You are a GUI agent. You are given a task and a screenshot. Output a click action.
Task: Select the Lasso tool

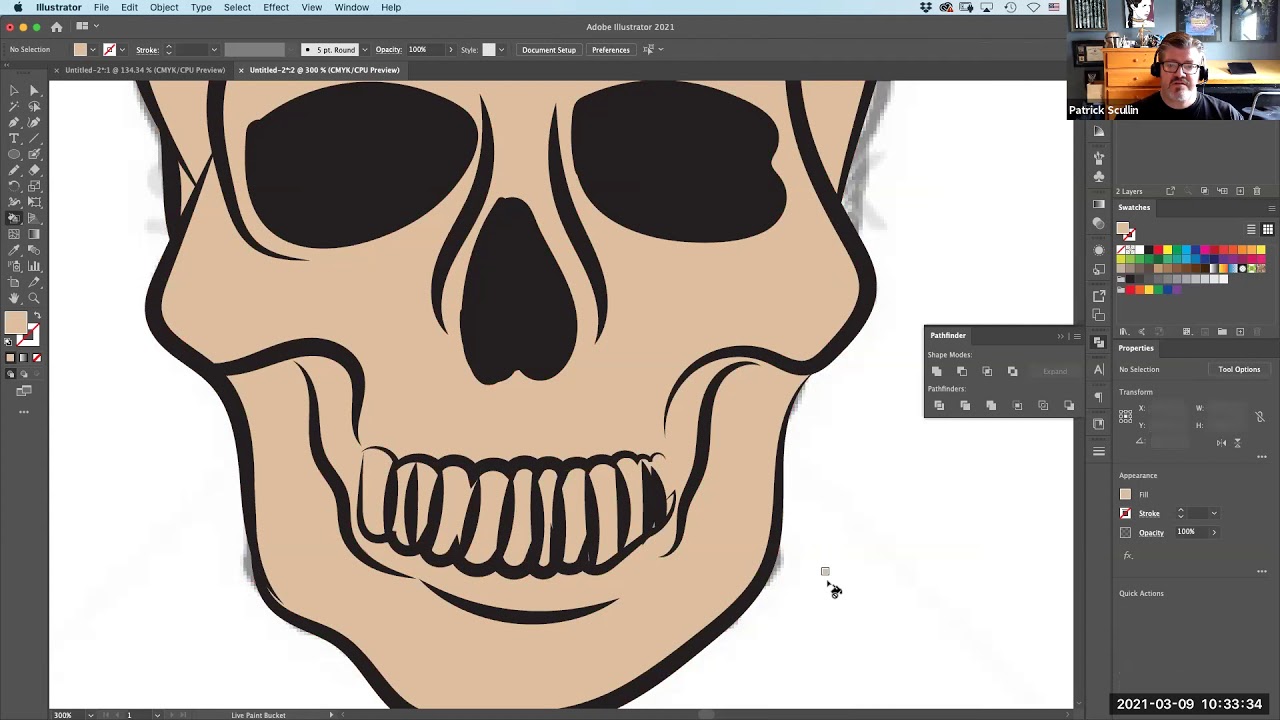34,106
